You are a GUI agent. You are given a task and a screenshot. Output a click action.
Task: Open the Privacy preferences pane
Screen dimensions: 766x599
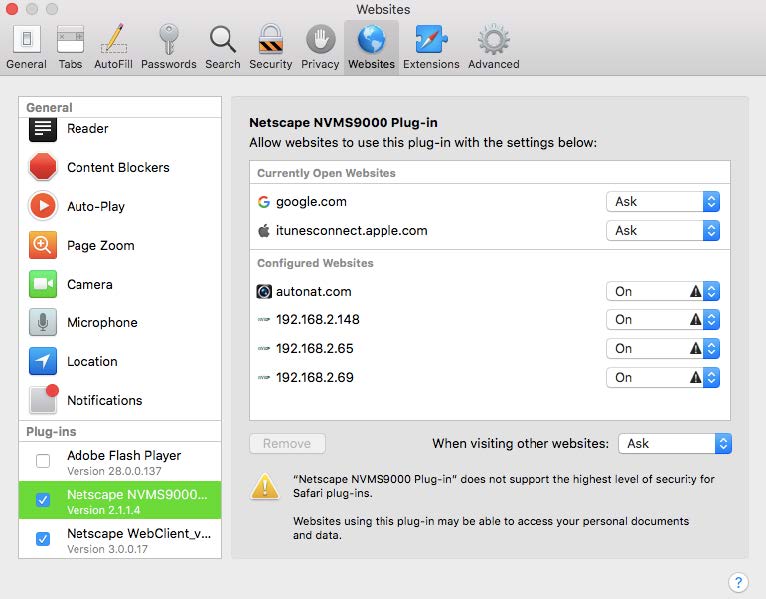(x=320, y=47)
